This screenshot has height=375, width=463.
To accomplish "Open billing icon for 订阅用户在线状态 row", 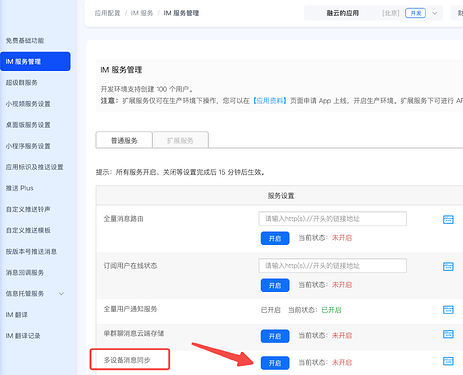I will point(448,266).
